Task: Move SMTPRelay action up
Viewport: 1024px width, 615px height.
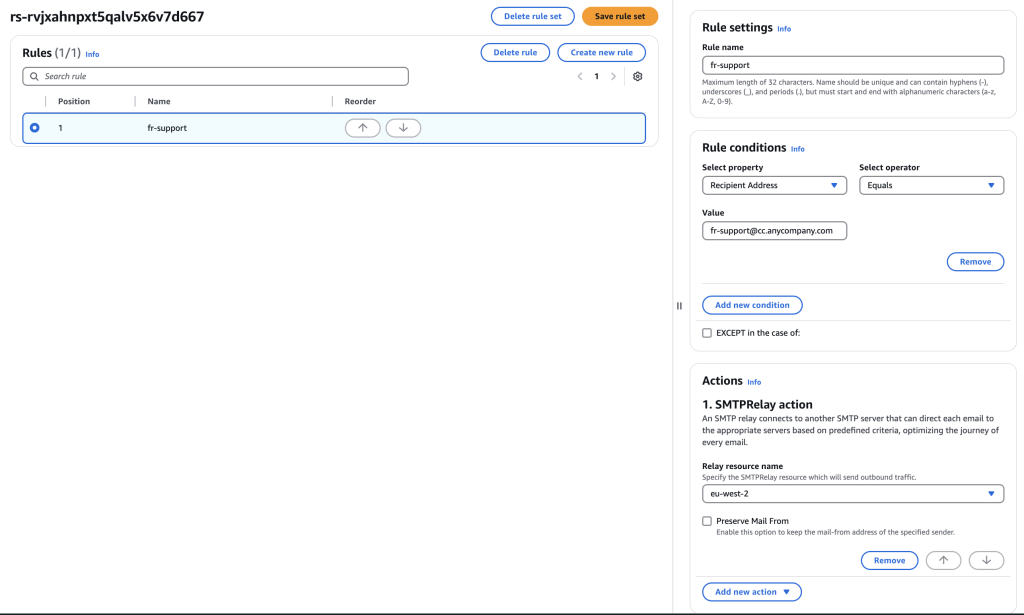Action: coord(943,560)
